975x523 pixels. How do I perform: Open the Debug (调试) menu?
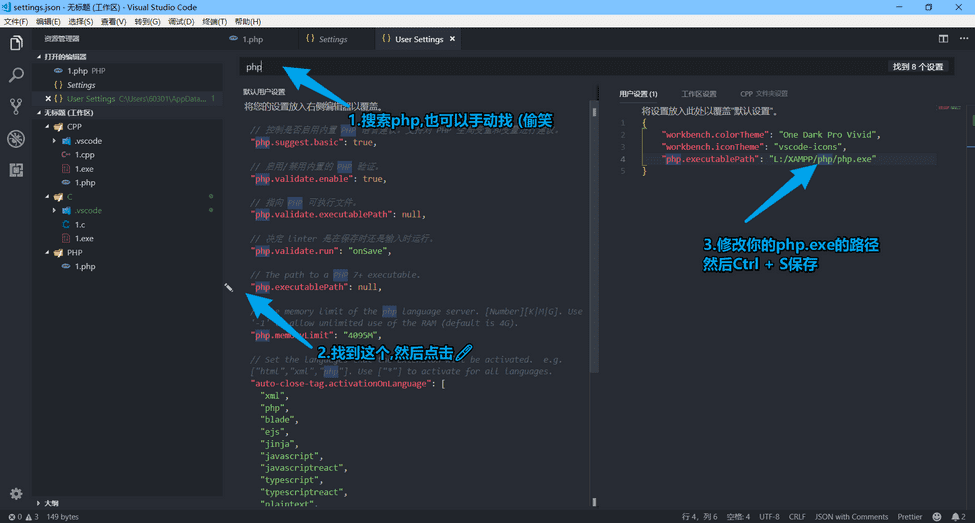coord(181,21)
